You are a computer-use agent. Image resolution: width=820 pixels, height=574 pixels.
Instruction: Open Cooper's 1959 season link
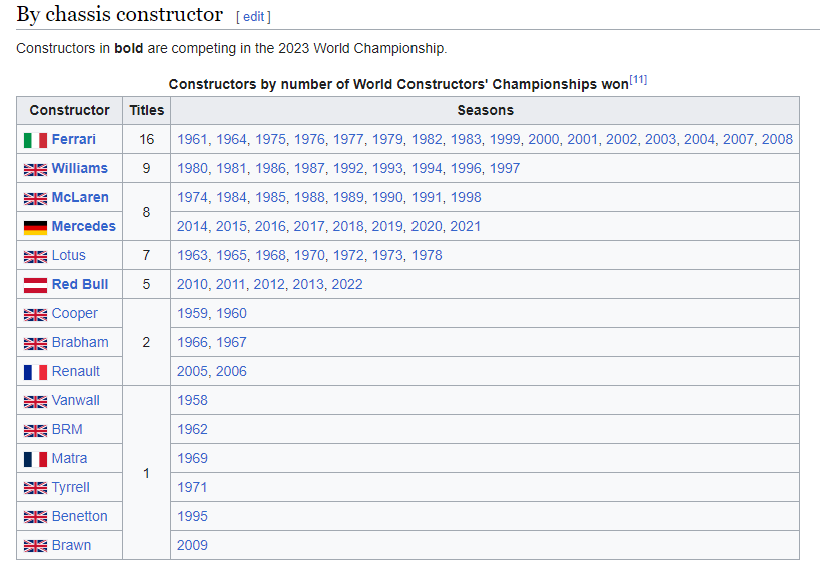[192, 314]
